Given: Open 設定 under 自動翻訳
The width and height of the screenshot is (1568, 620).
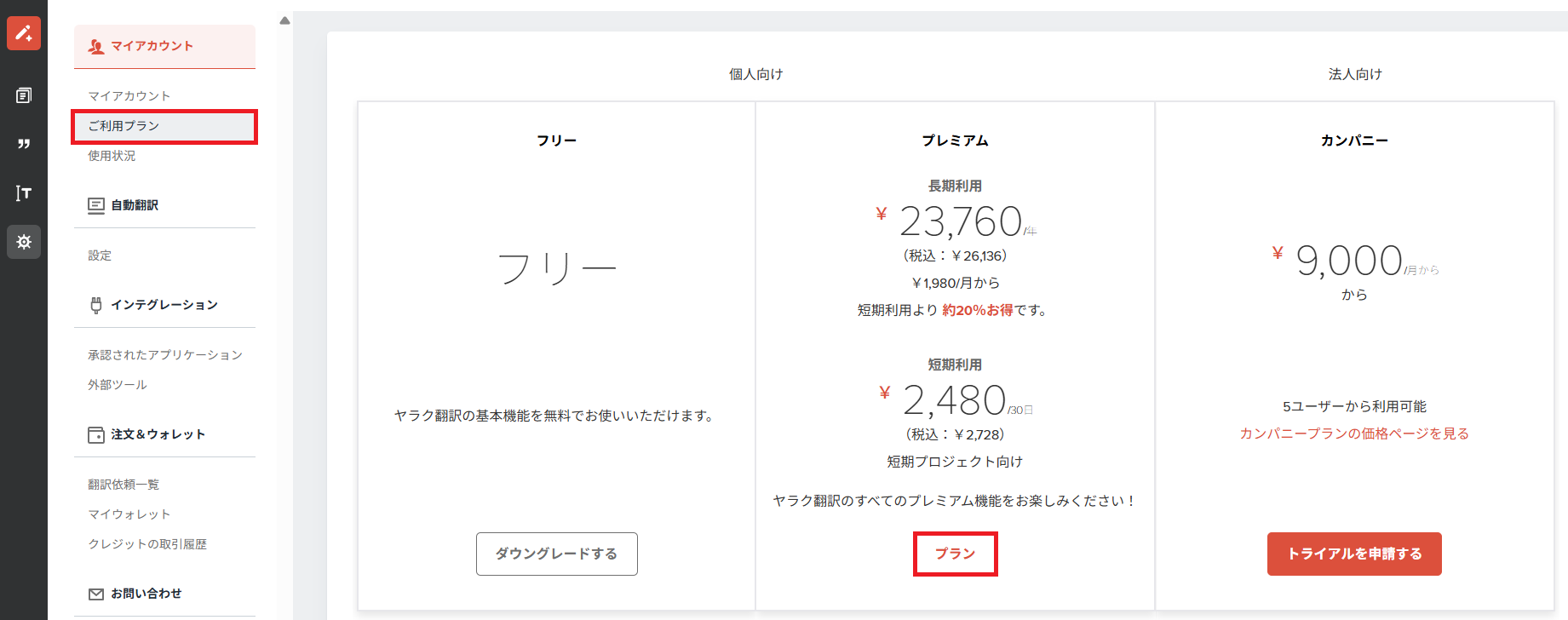Looking at the screenshot, I should coord(100,255).
